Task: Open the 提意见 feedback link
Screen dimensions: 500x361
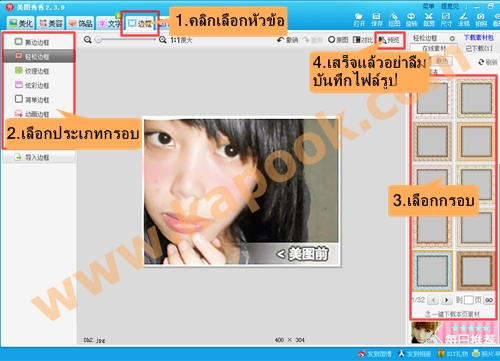Action: pyautogui.click(x=450, y=6)
